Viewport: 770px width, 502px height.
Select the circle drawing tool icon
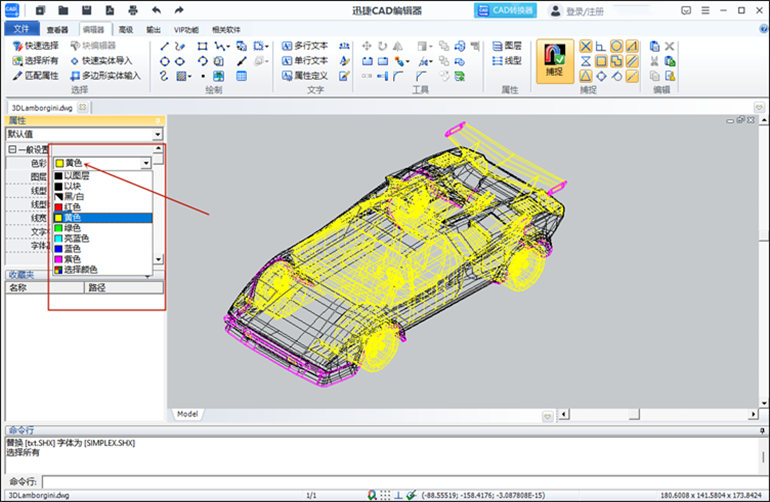(165, 61)
